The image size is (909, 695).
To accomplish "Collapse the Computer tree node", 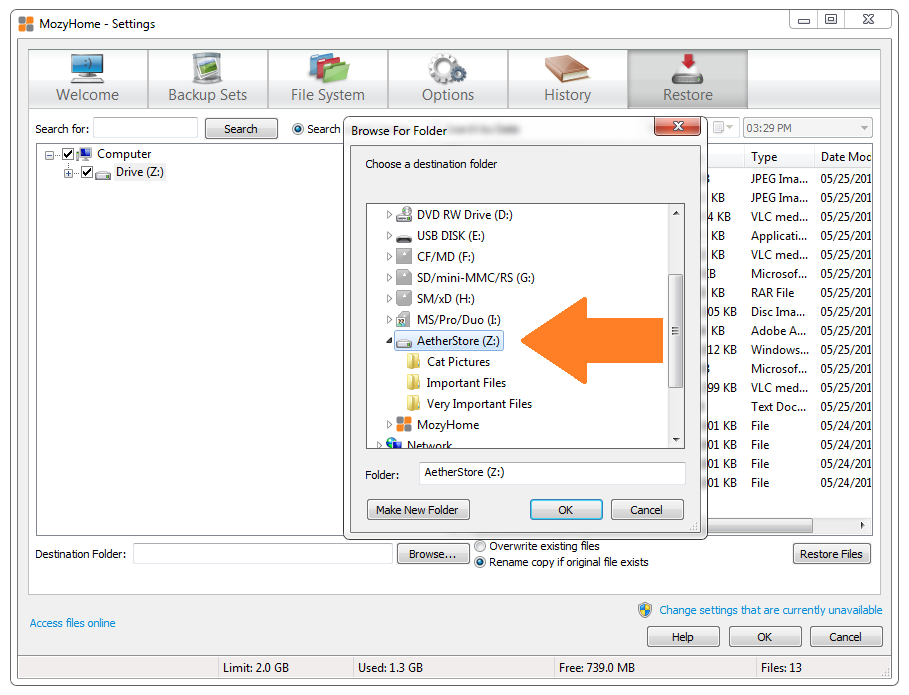I will tap(50, 155).
